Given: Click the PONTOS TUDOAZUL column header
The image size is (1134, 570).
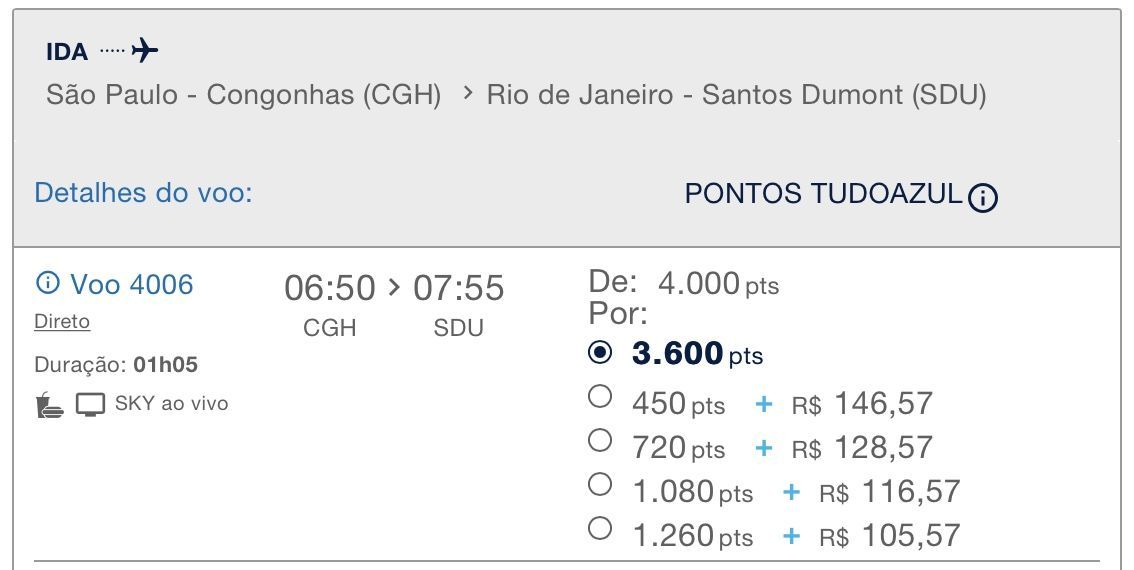Looking at the screenshot, I should point(823,194).
